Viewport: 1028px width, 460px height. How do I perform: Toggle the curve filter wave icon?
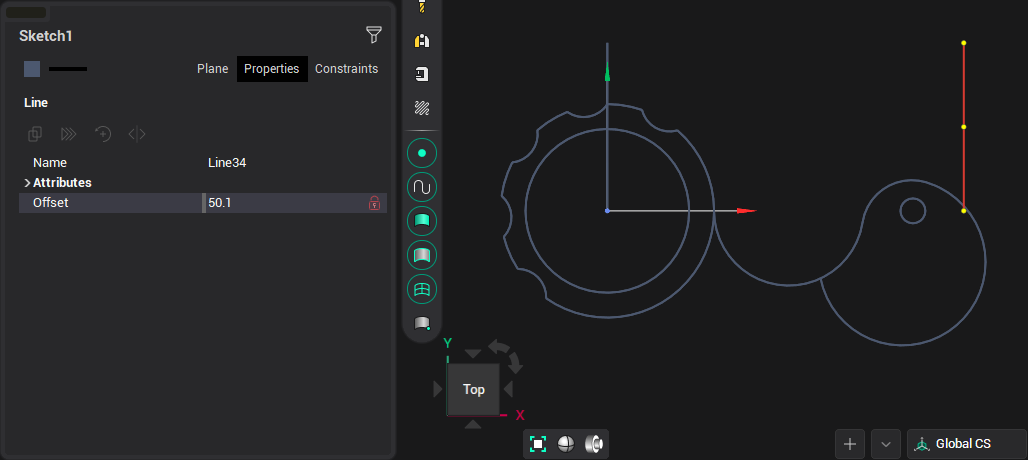[422, 187]
